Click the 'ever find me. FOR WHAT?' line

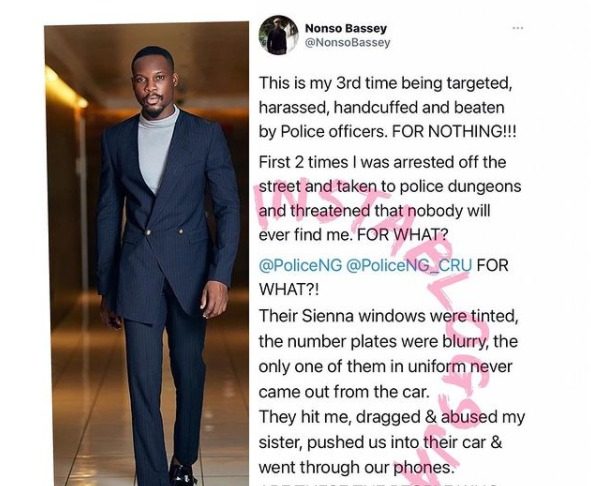click(x=353, y=235)
